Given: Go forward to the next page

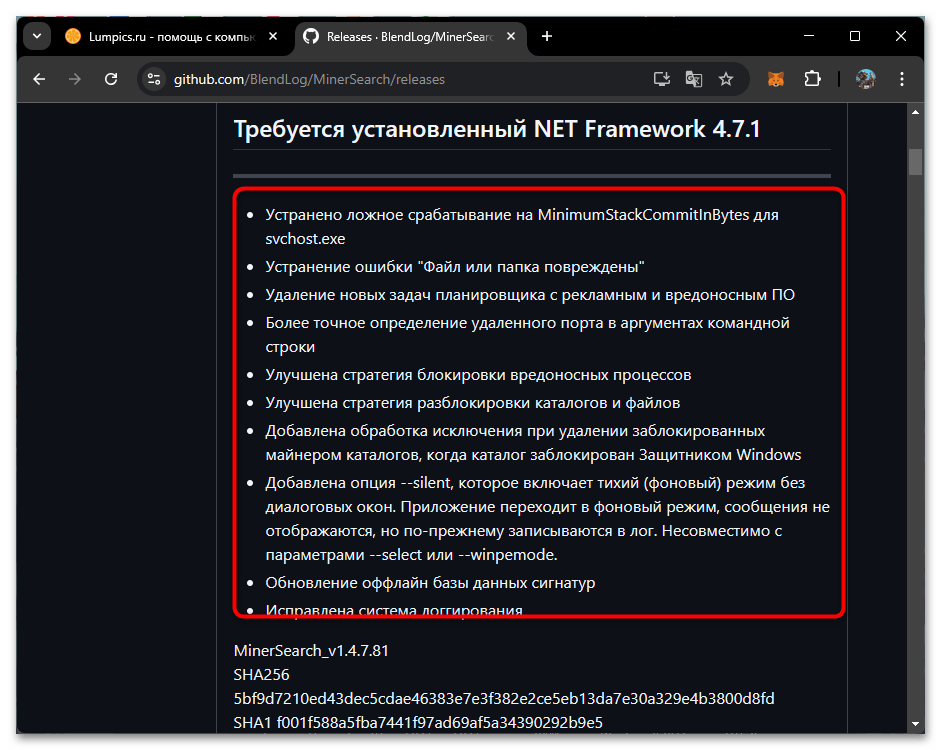Looking at the screenshot, I should pos(75,79).
